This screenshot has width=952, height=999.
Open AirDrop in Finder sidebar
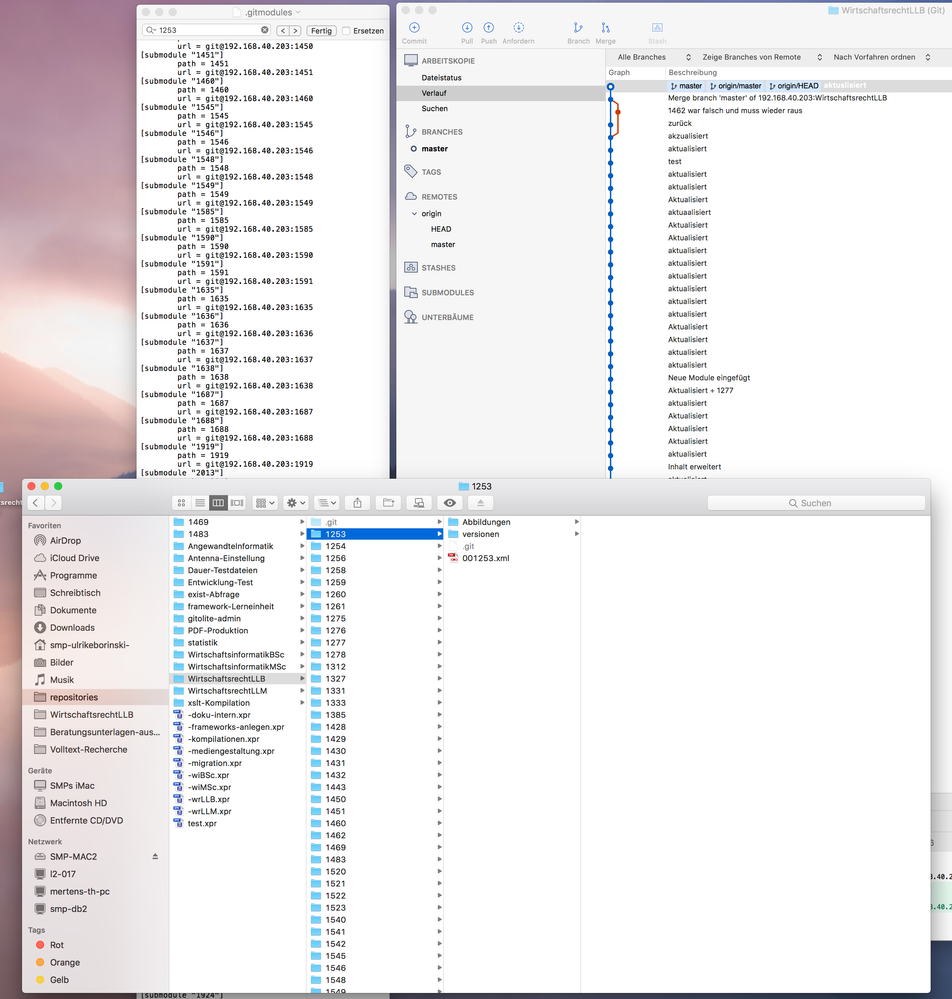pos(65,540)
